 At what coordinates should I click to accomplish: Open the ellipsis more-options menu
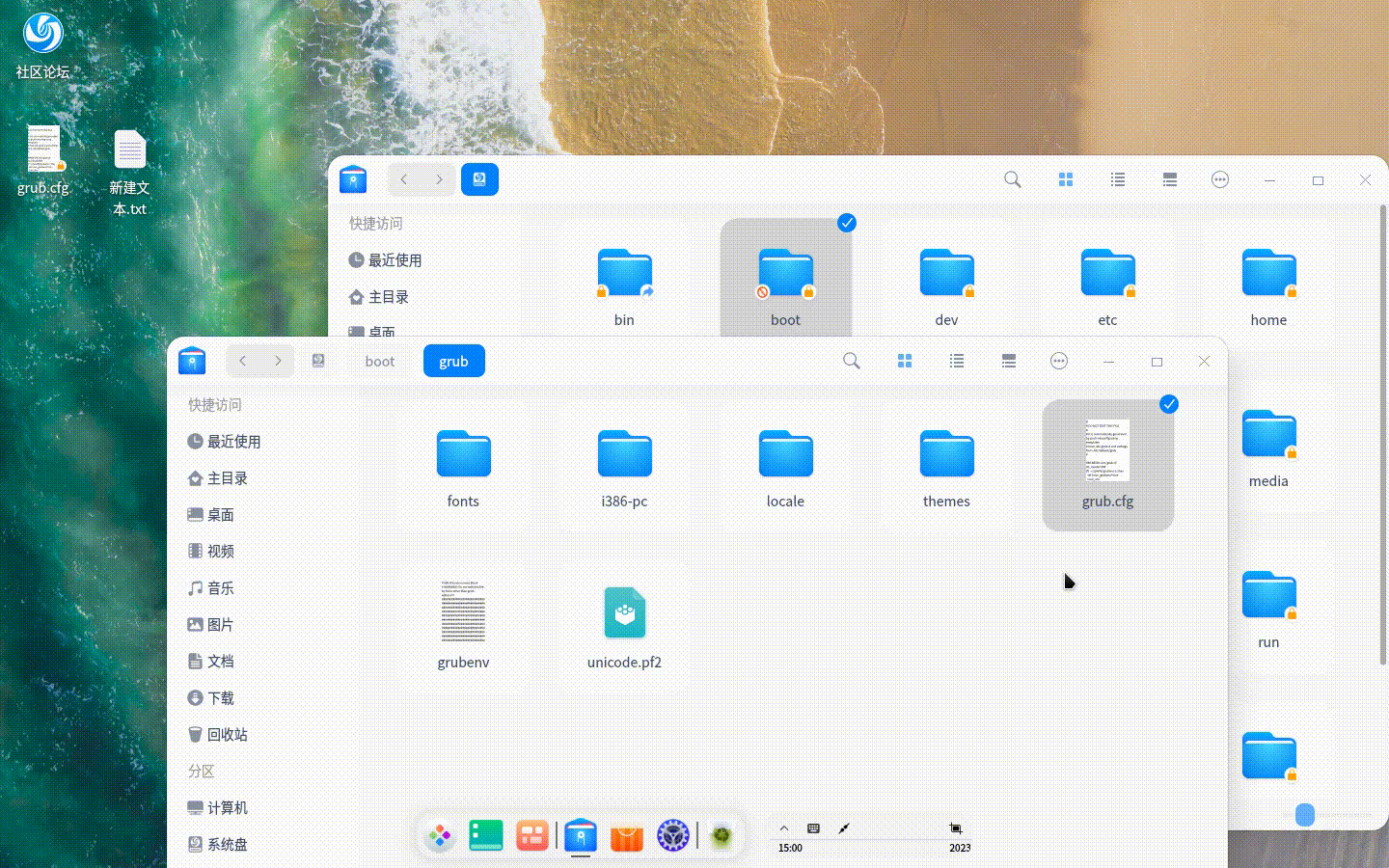point(1059,360)
